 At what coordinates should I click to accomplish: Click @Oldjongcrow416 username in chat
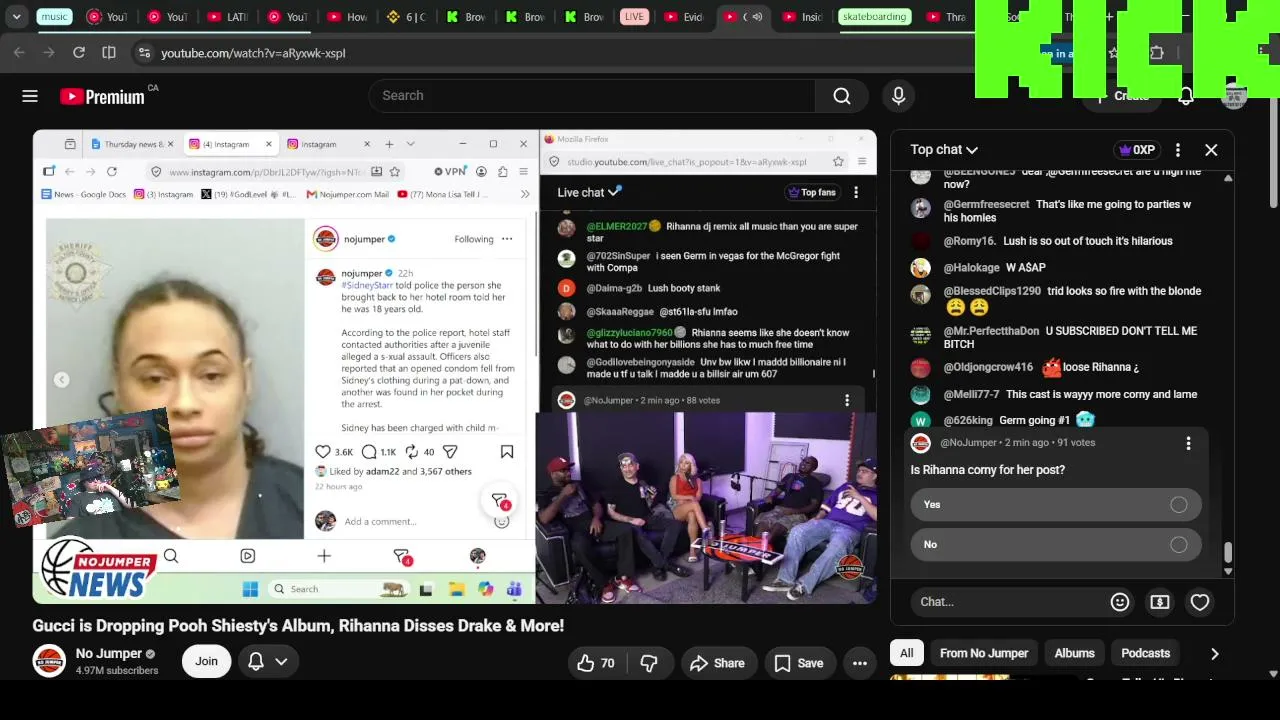[x=988, y=367]
